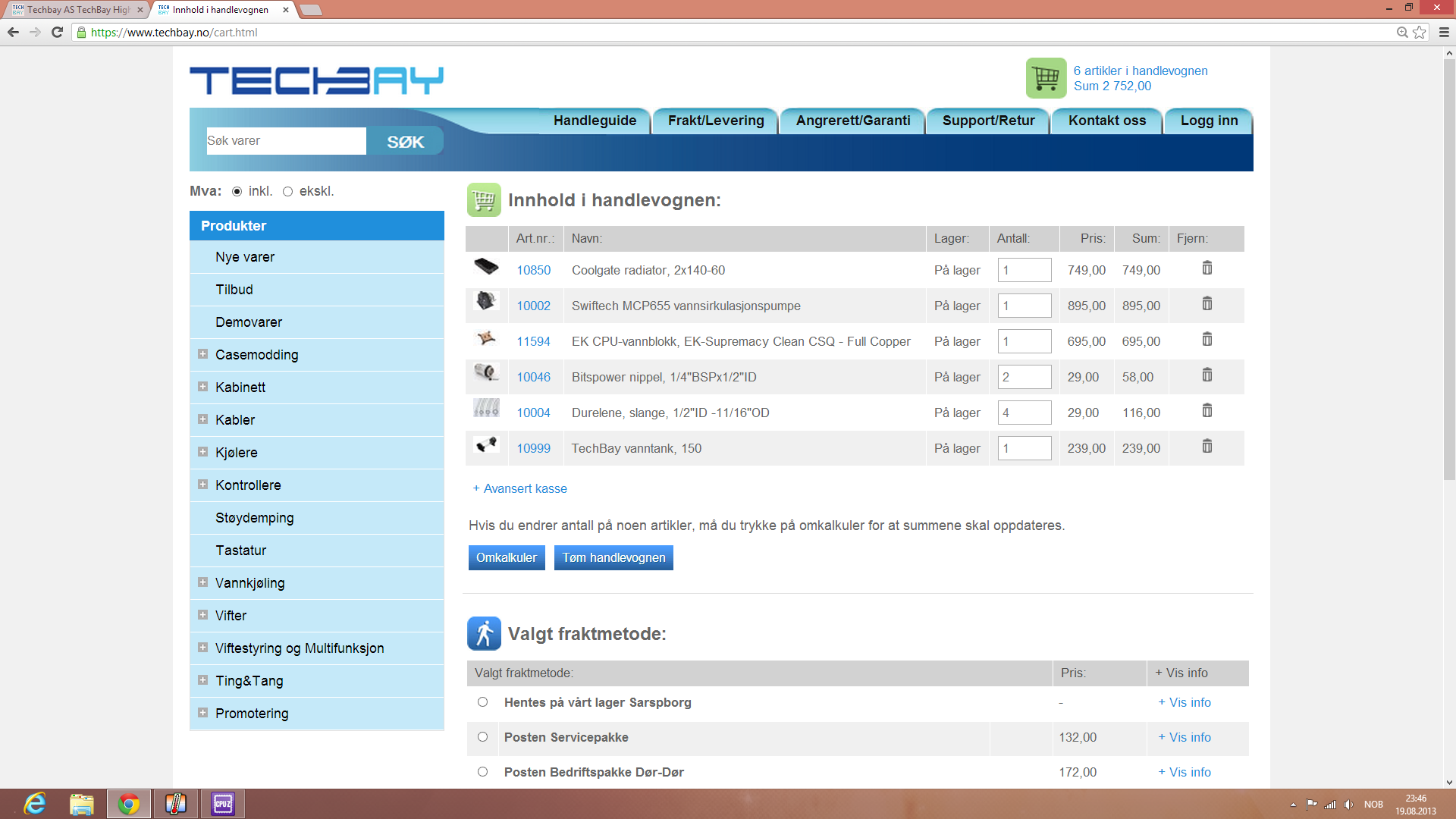The image size is (1456, 819).
Task: Expand the Casemodding category
Action: click(x=202, y=354)
